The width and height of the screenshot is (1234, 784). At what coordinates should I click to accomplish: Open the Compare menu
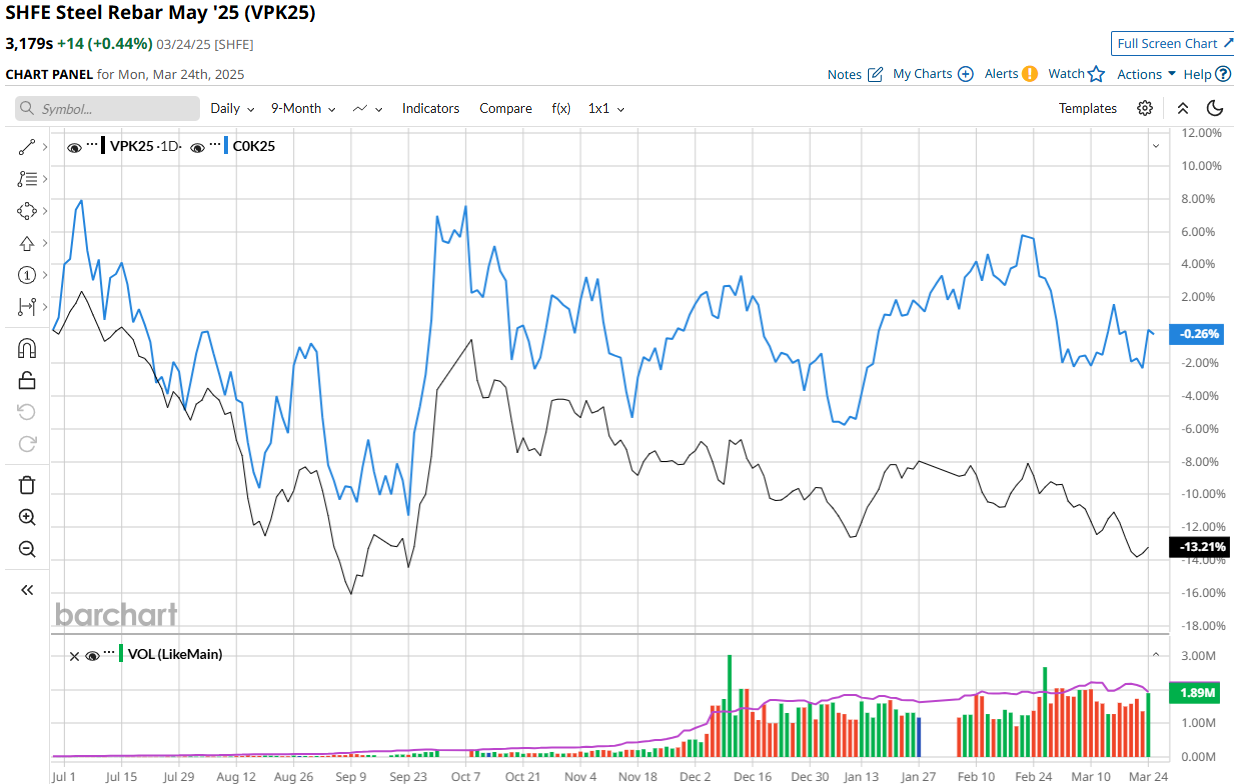505,108
